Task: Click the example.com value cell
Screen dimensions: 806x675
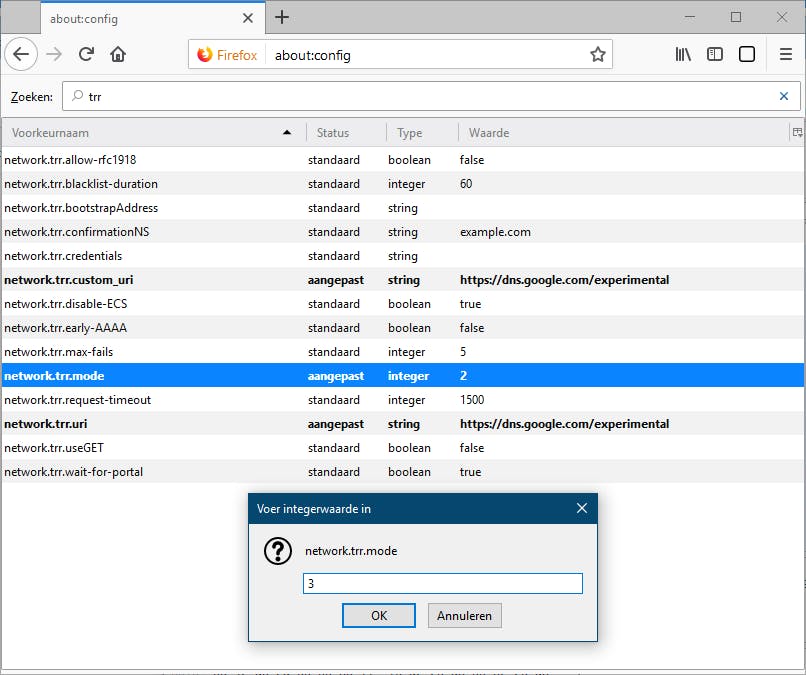Action: (x=495, y=232)
